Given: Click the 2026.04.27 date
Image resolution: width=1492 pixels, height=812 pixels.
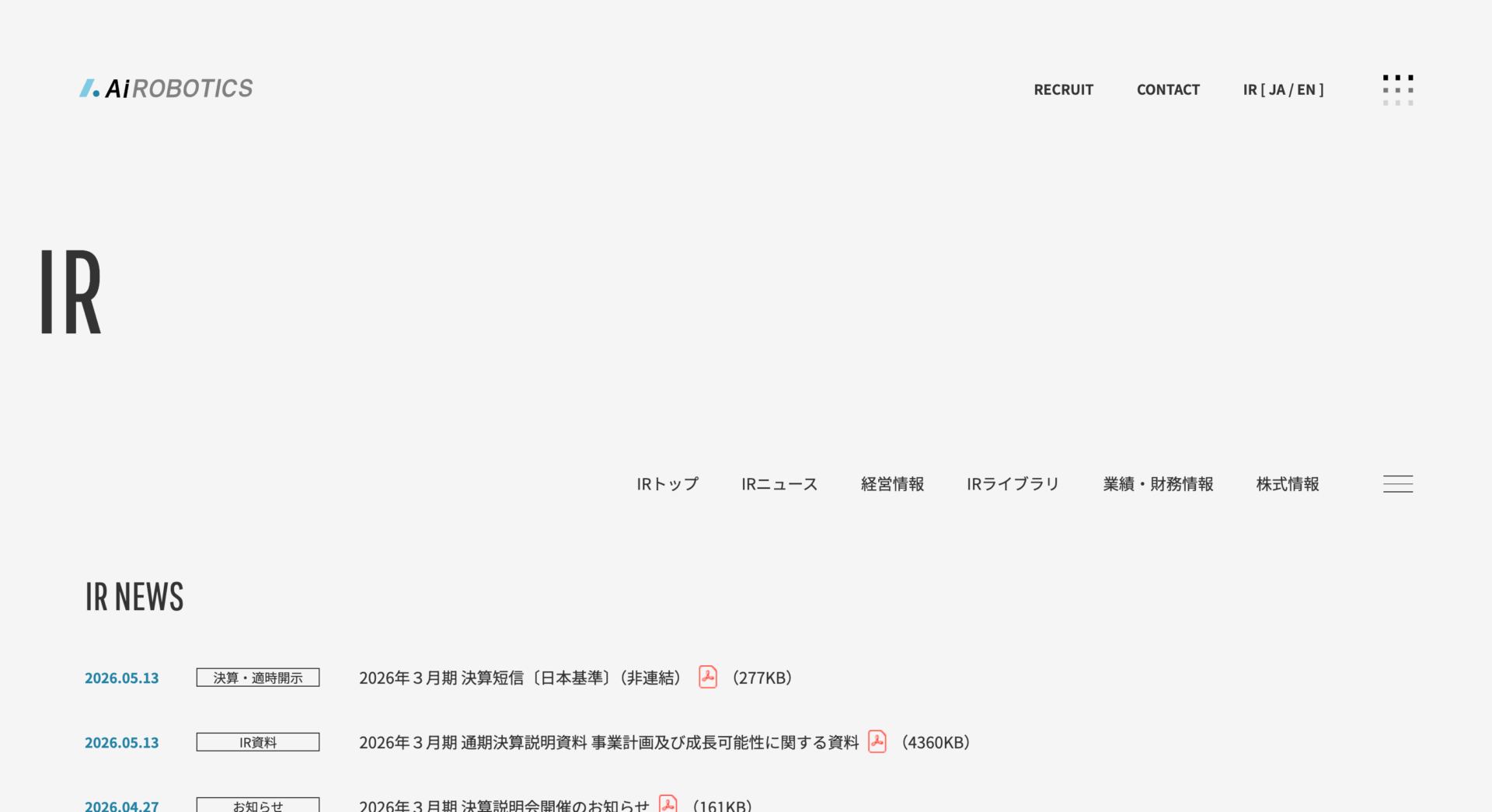Looking at the screenshot, I should tap(122, 806).
